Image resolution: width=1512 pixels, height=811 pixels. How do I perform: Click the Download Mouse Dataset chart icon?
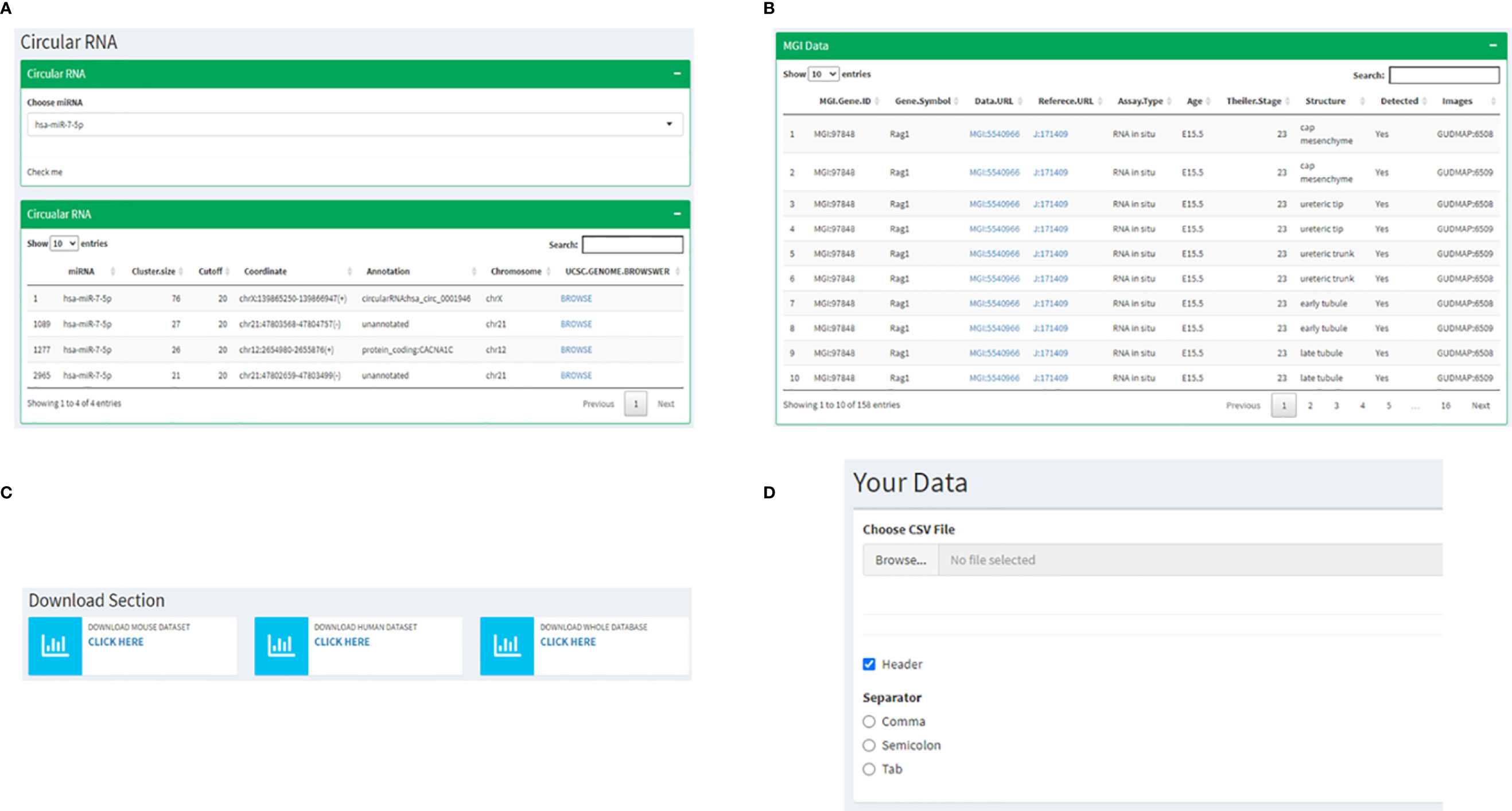(x=55, y=645)
